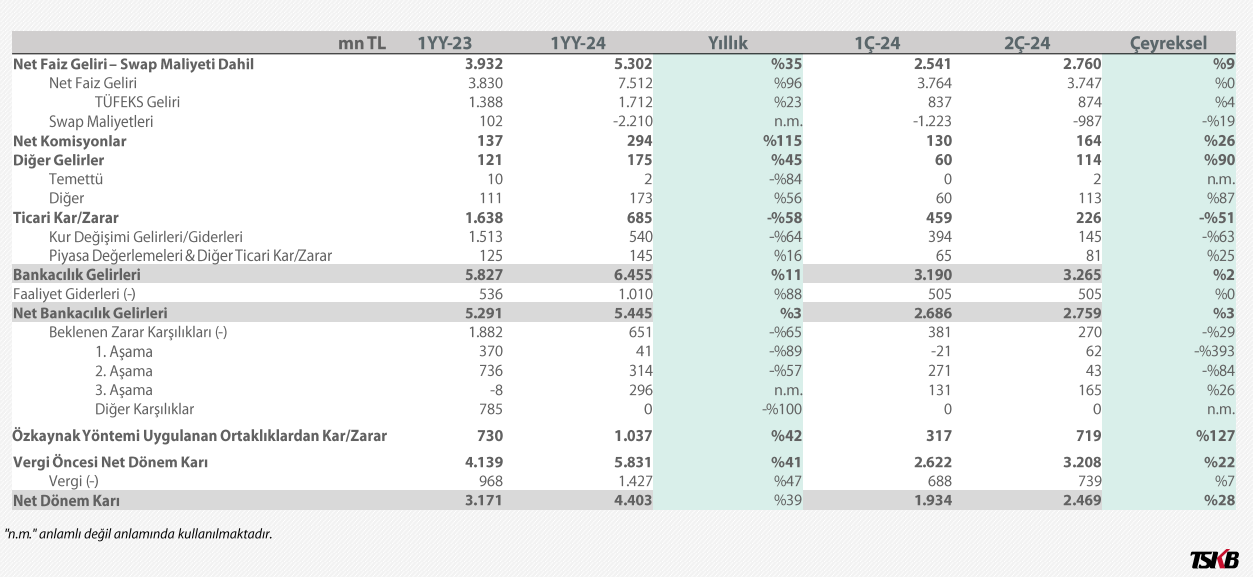The height and width of the screenshot is (577, 1253).
Task: Select the Bankacılık Gelirleri row label
Action: pos(76,274)
